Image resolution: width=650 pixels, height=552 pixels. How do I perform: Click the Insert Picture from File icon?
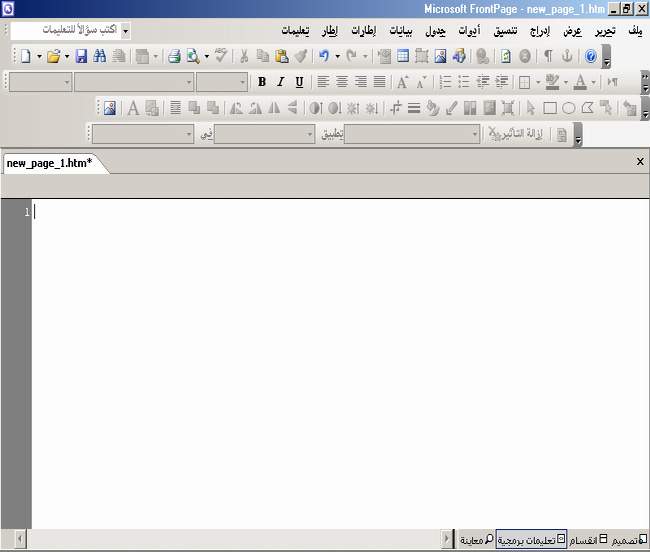click(440, 57)
